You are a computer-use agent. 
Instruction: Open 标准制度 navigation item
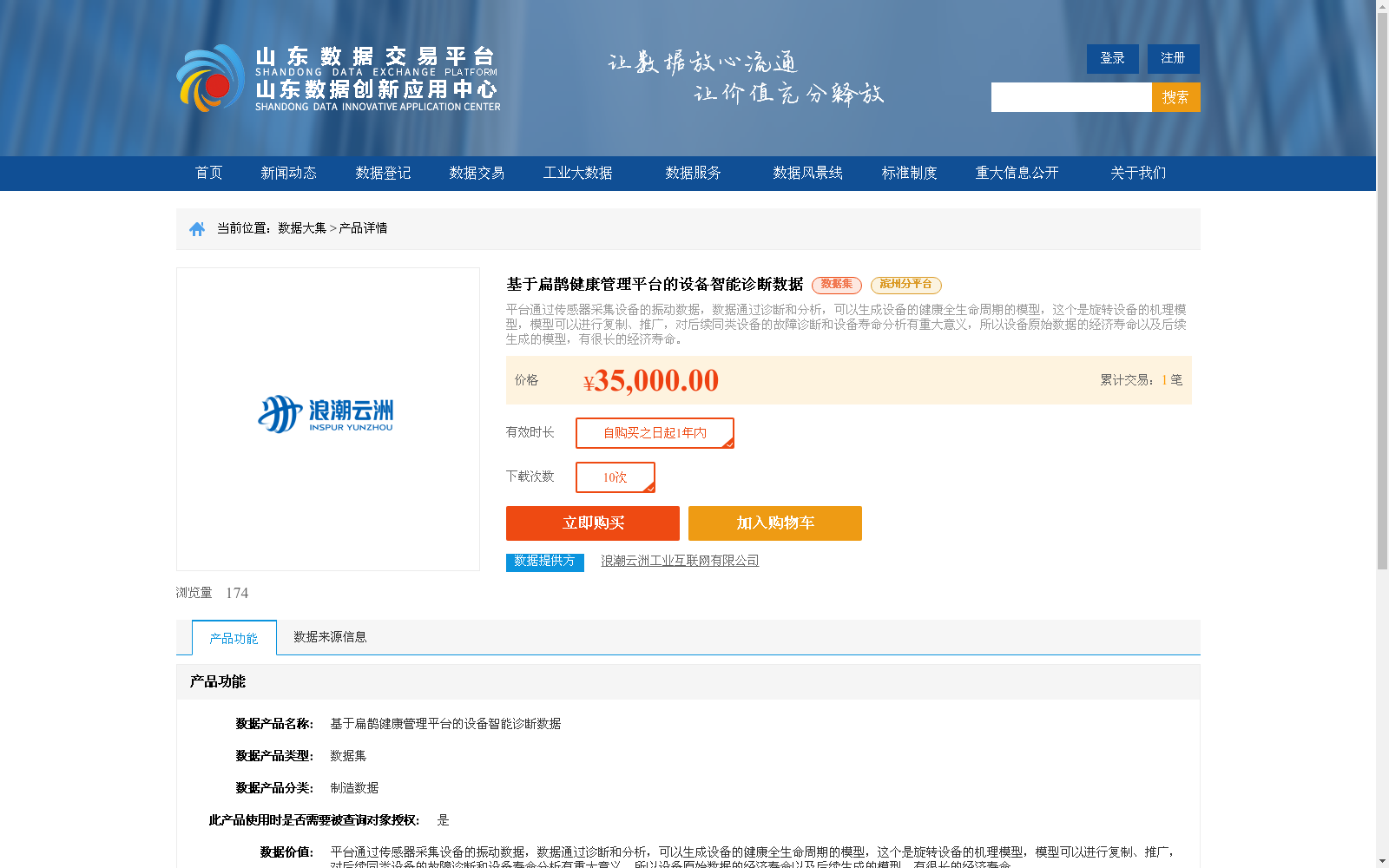click(x=909, y=173)
